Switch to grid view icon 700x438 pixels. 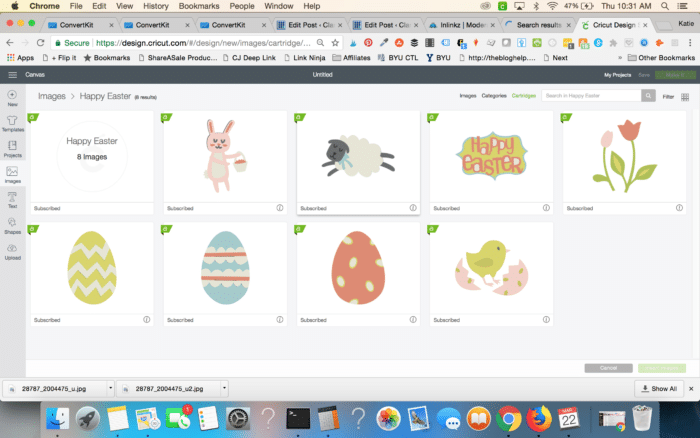685,97
